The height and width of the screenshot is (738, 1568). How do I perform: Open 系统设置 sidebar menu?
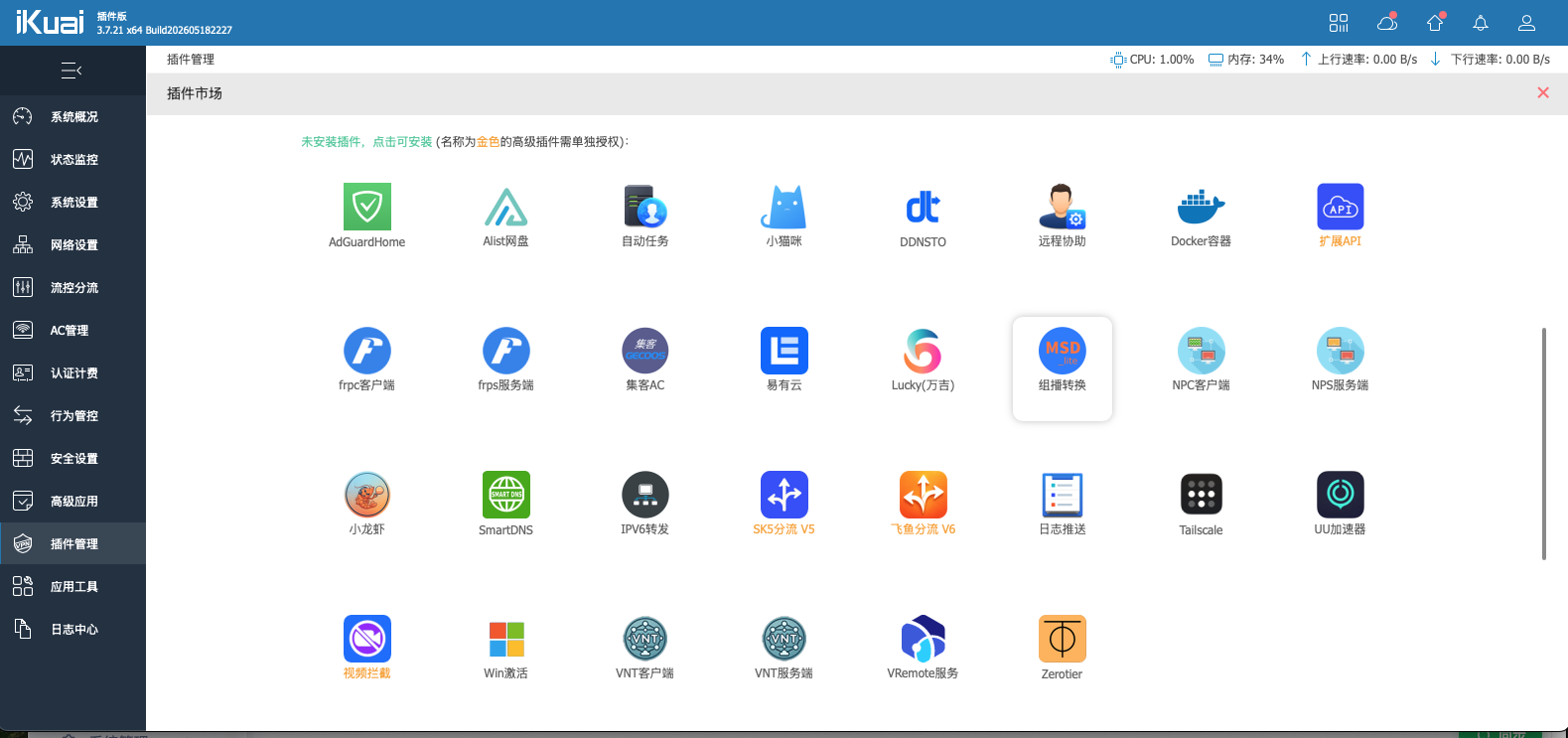[x=72, y=203]
